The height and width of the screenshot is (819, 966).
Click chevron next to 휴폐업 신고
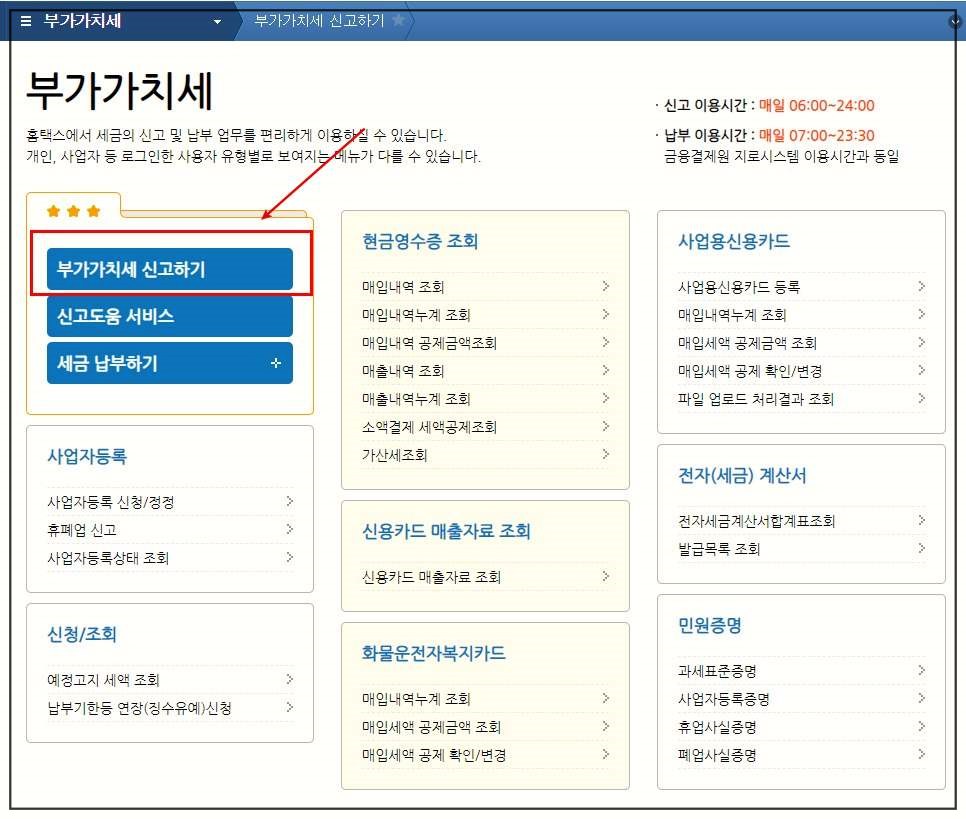[289, 529]
